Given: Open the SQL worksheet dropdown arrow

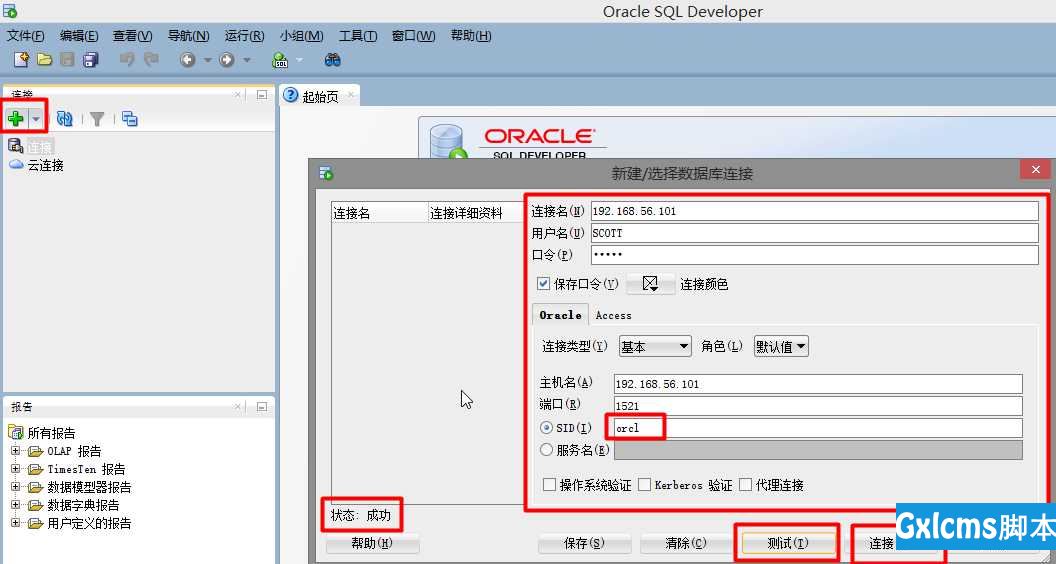Looking at the screenshot, I should coord(299,61).
